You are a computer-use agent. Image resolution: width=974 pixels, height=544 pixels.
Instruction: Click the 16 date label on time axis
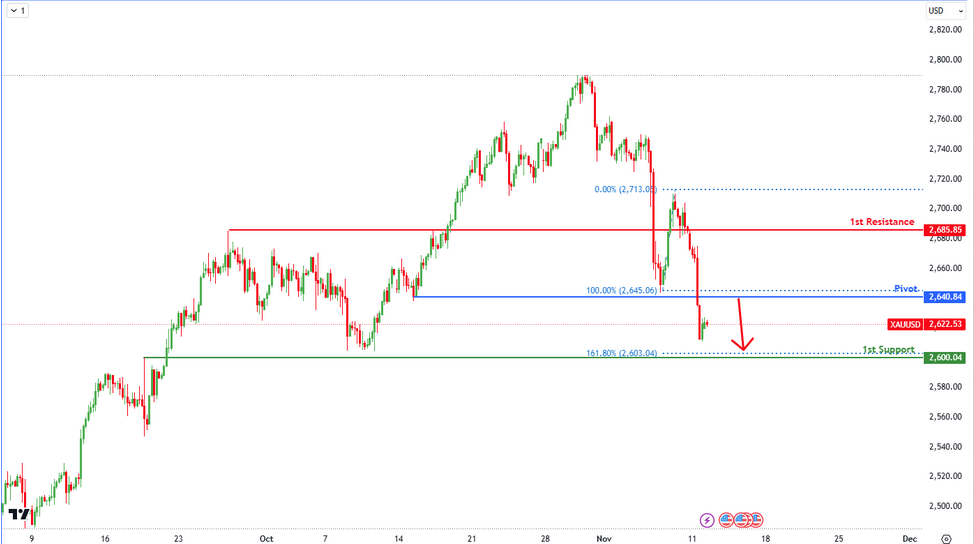tap(105, 538)
